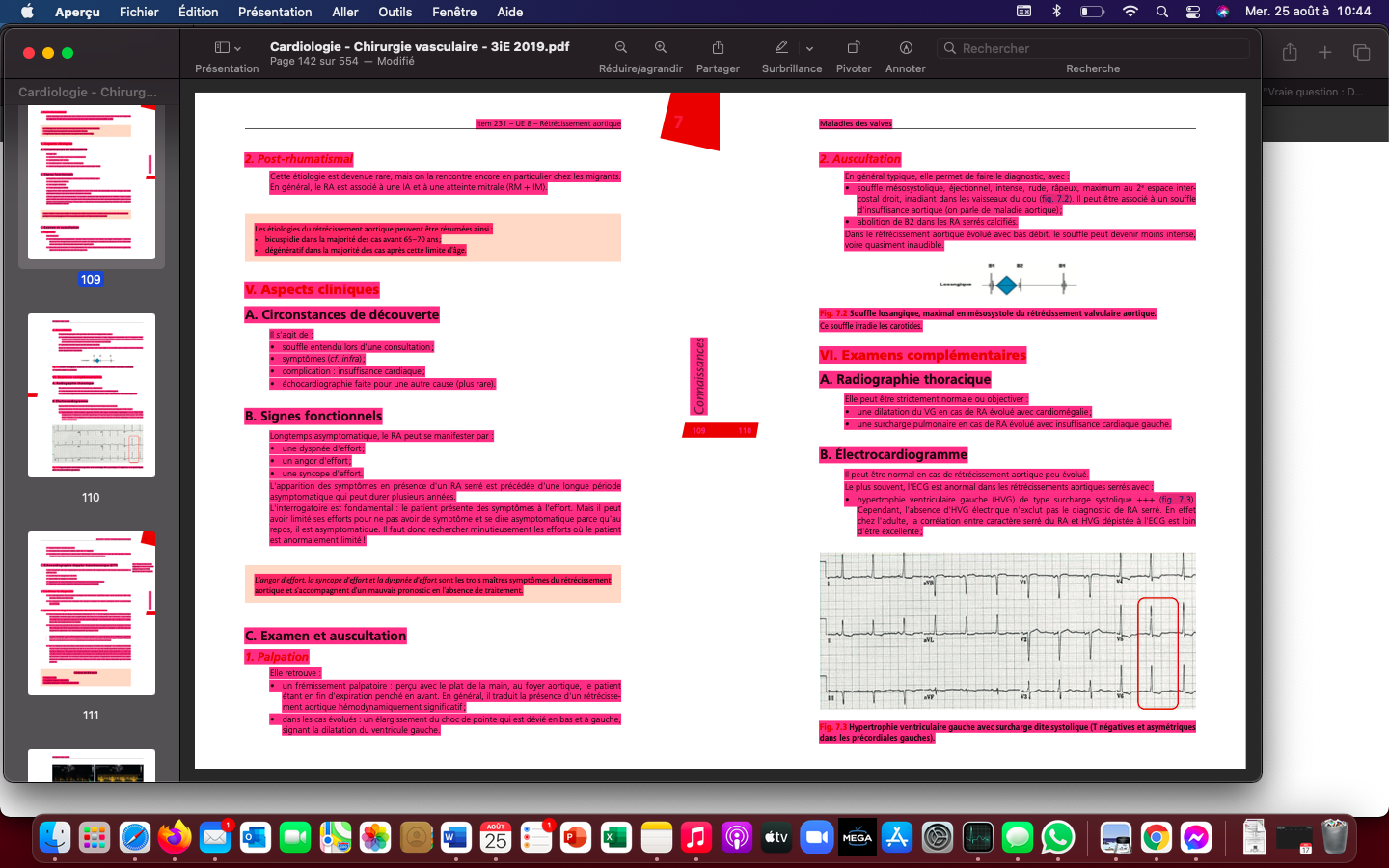Launch Safari from the Dock

pyautogui.click(x=135, y=837)
